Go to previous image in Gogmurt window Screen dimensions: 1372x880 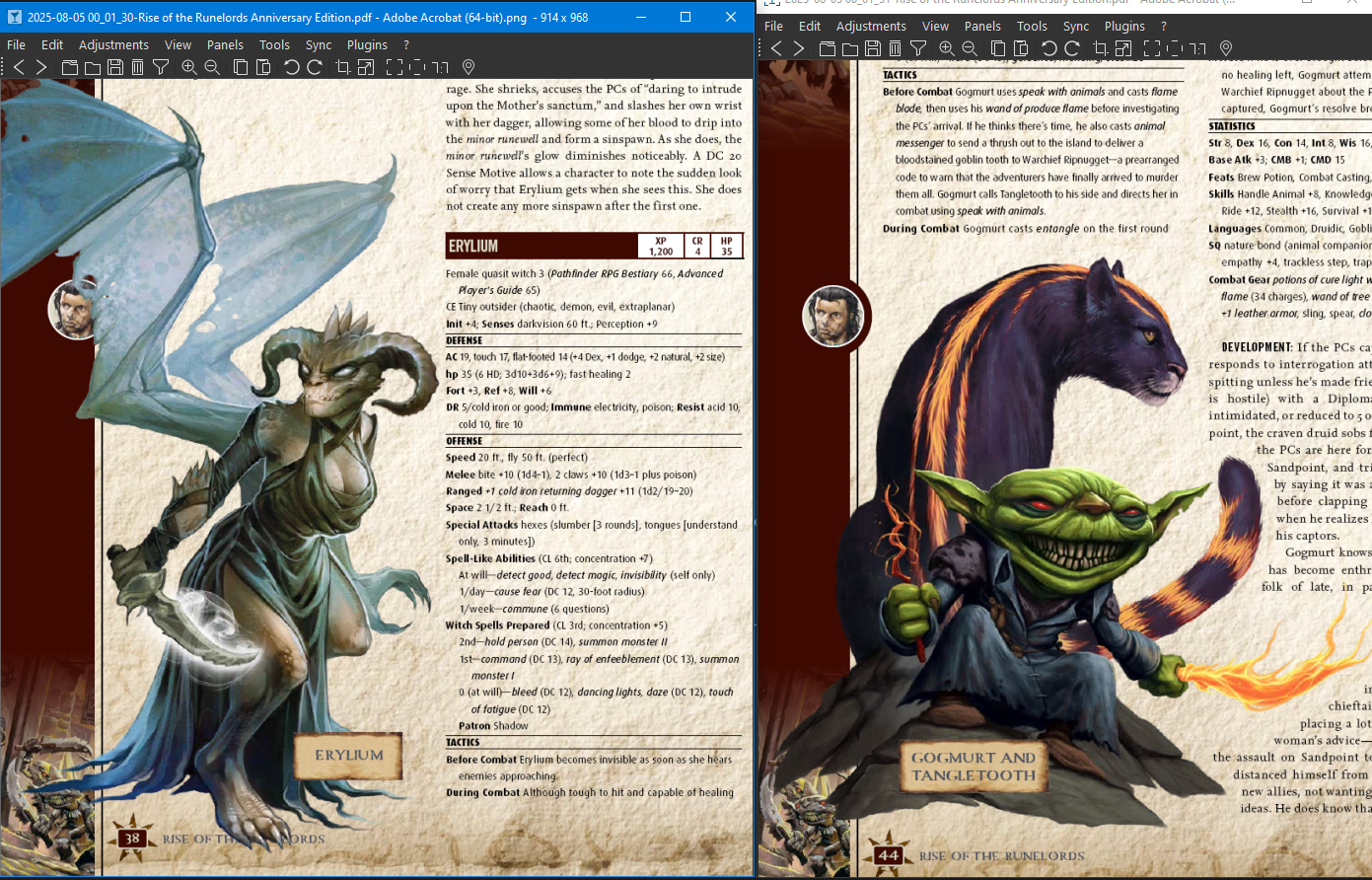coord(776,48)
